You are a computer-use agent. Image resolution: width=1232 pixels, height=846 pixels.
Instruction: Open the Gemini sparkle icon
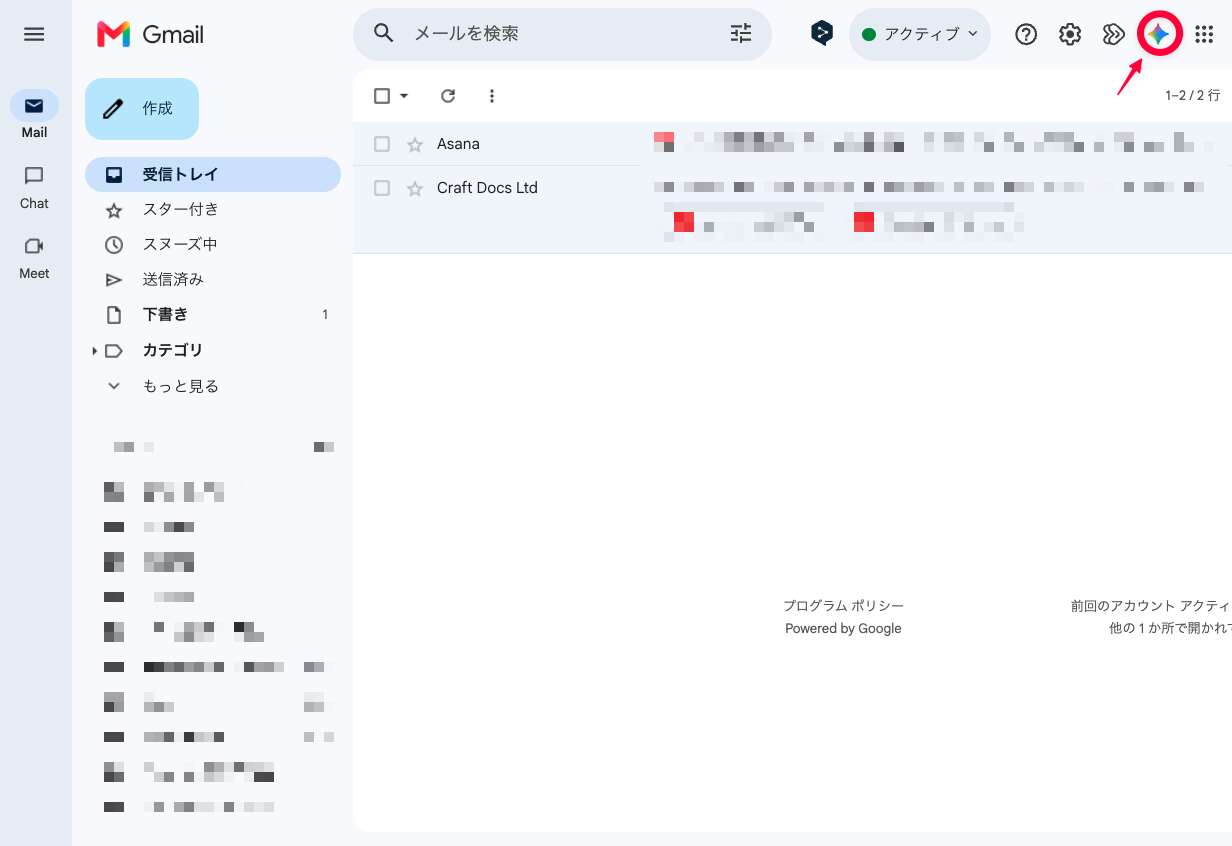tap(1159, 34)
